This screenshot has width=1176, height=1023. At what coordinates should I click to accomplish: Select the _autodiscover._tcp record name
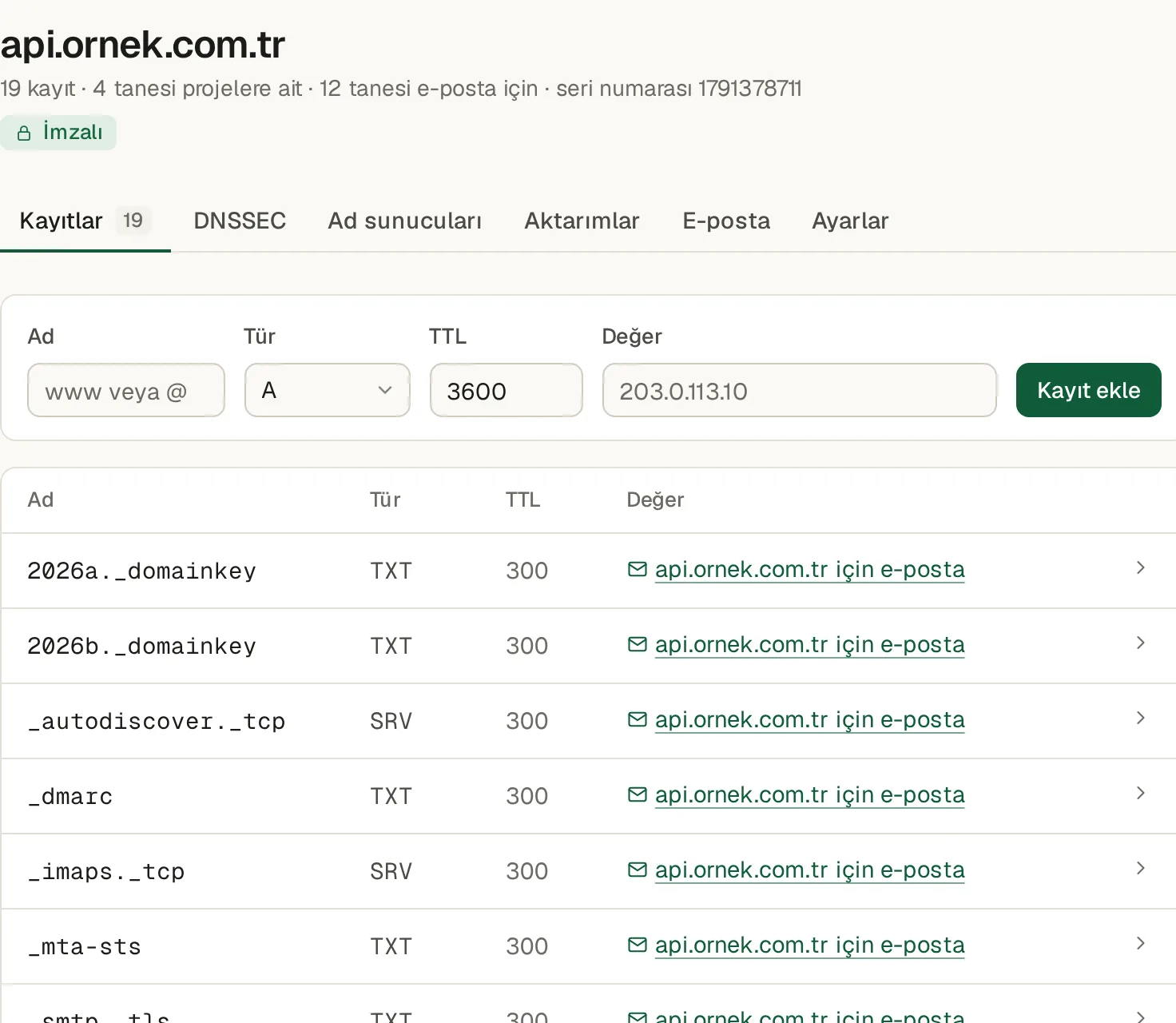point(157,721)
